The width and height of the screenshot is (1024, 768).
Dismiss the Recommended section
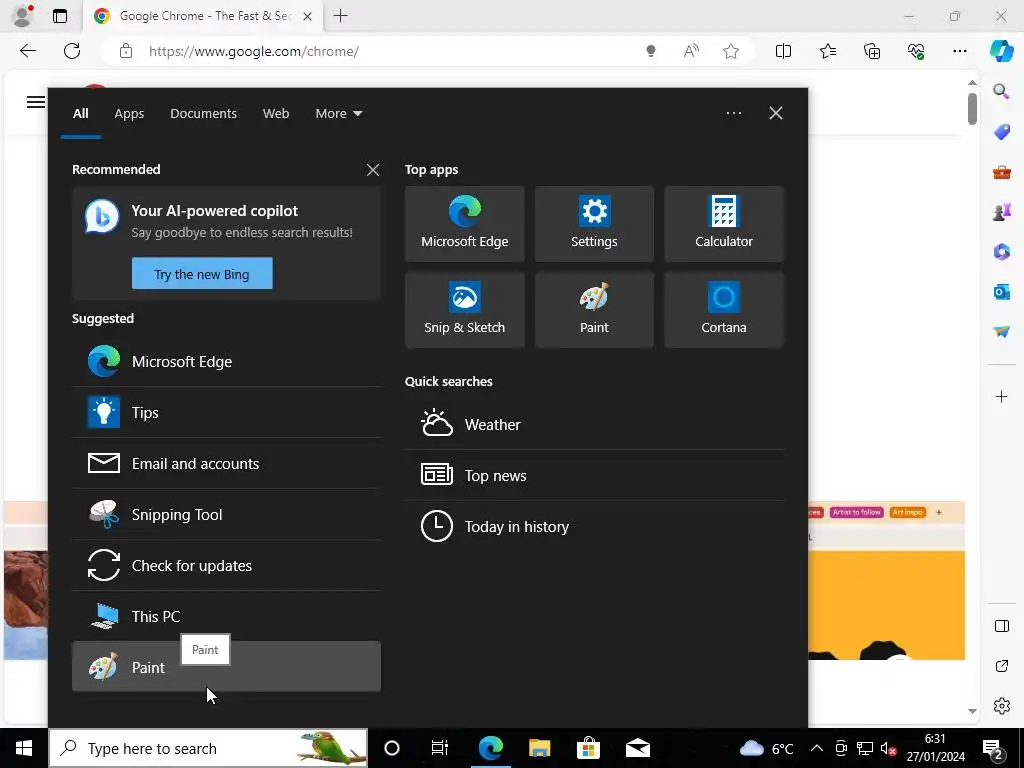click(x=373, y=170)
